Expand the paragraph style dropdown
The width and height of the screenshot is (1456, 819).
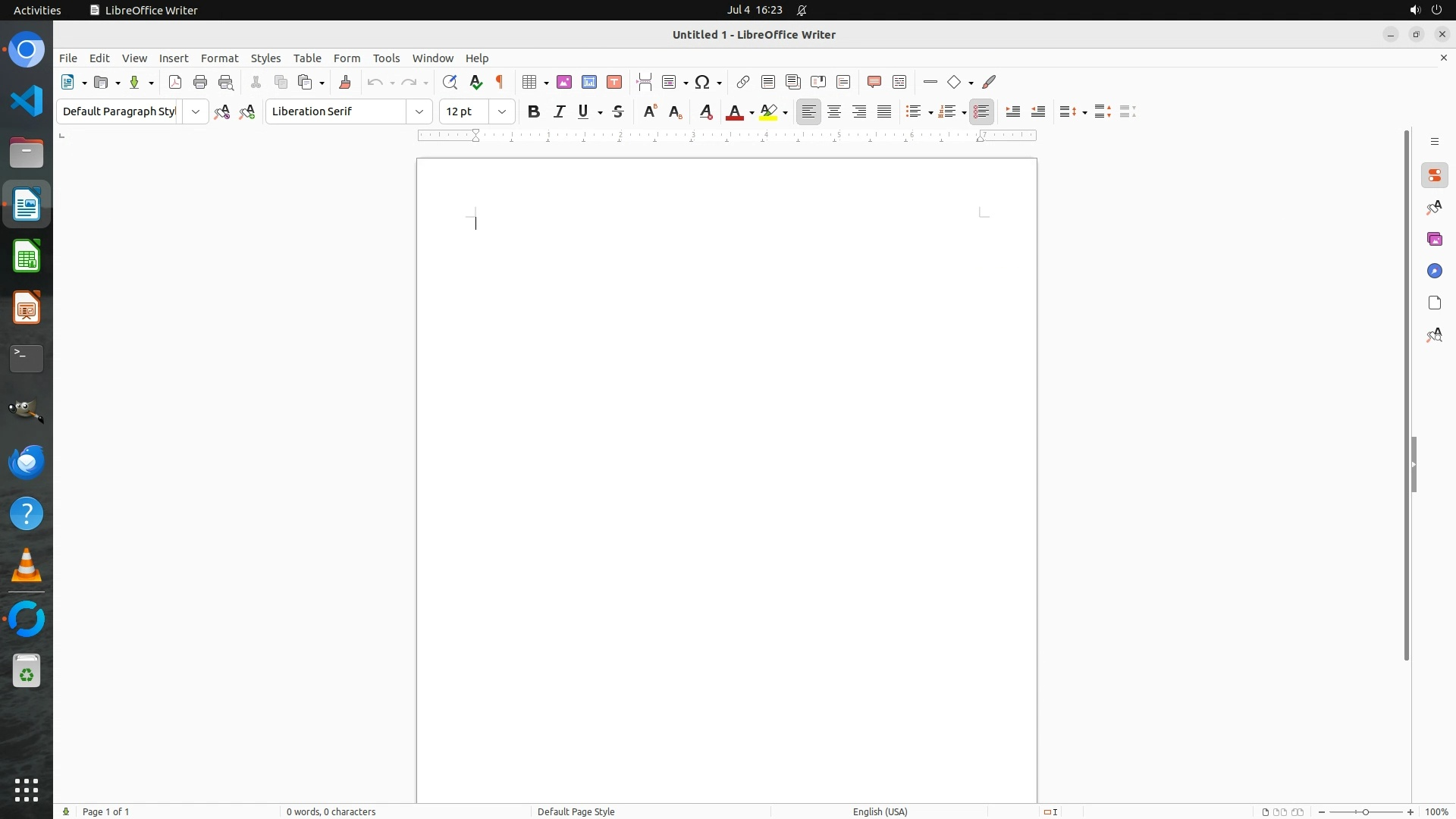pyautogui.click(x=196, y=111)
